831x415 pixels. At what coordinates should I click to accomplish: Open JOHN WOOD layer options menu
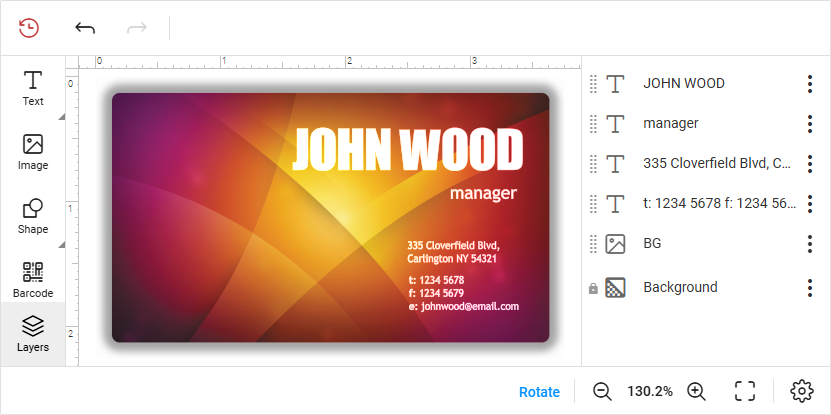810,84
